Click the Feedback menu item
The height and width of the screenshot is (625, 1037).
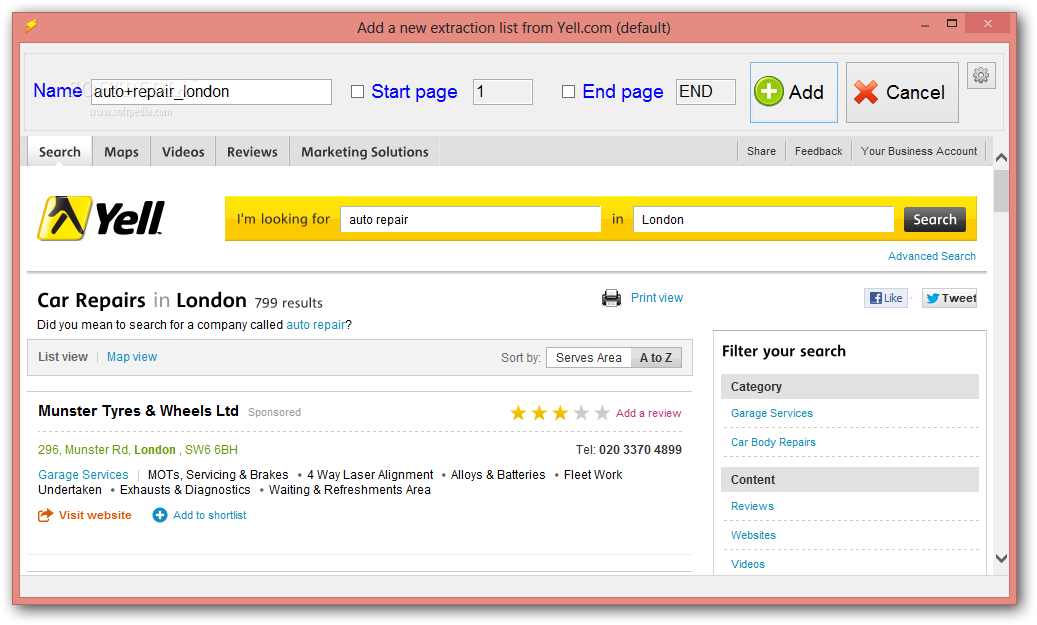click(818, 151)
